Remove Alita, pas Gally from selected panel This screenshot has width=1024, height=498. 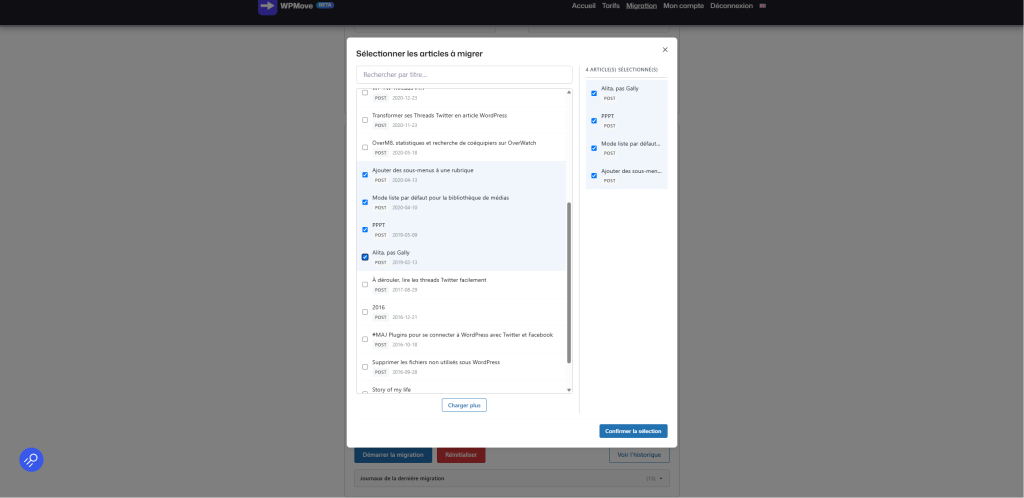tap(594, 93)
